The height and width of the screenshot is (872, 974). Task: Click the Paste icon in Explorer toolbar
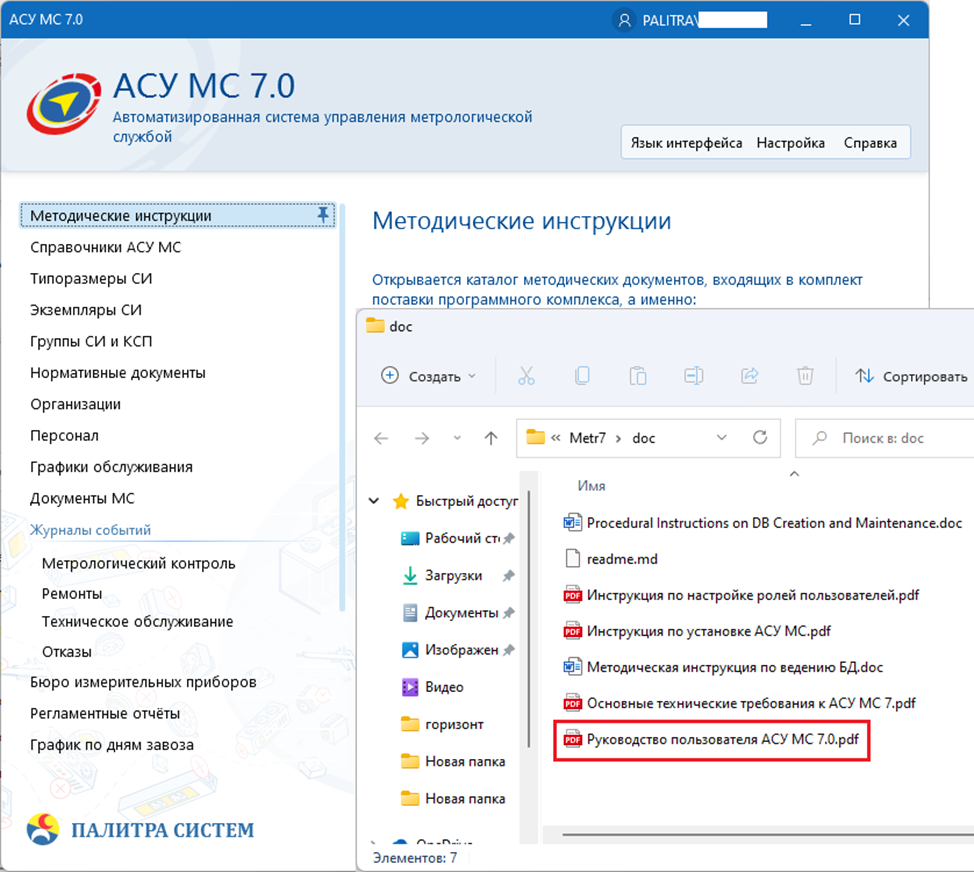(x=638, y=376)
